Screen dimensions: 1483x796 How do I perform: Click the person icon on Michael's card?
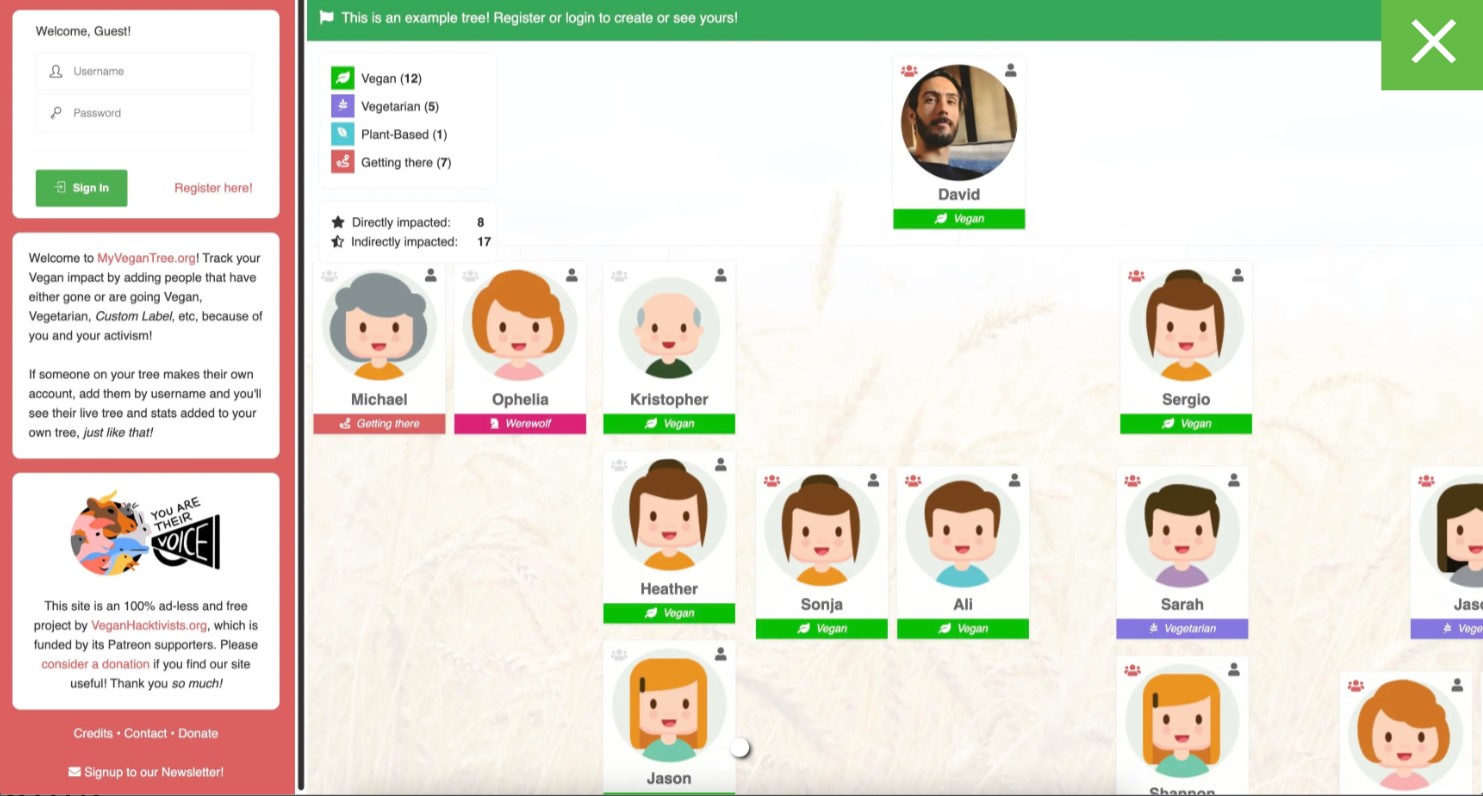(x=431, y=275)
